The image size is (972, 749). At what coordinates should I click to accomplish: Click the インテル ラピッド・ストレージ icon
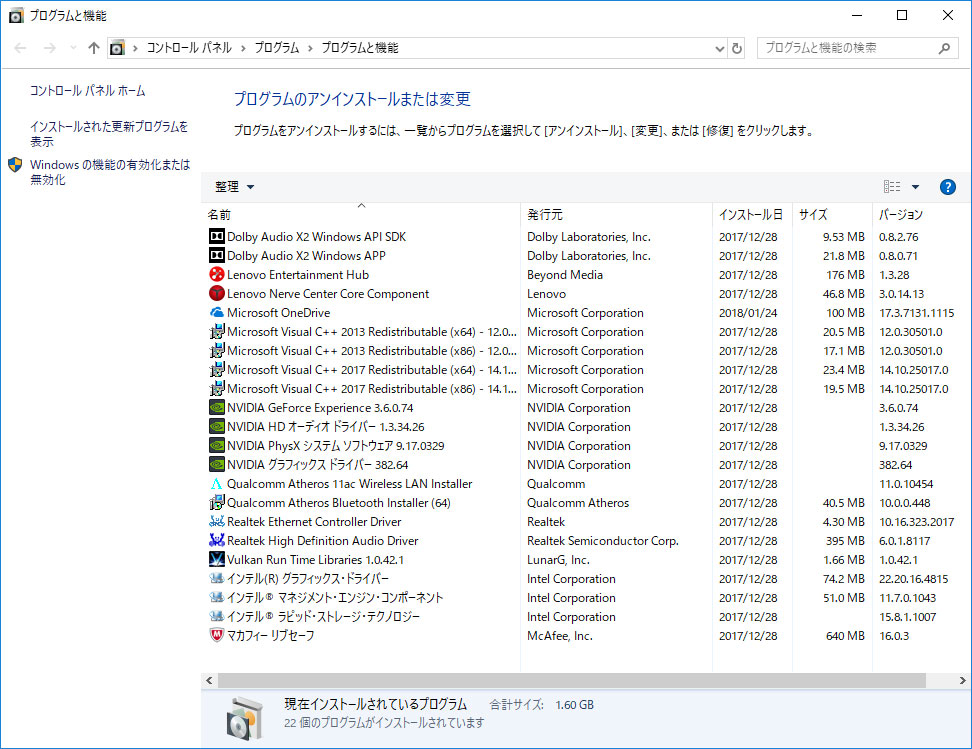216,616
